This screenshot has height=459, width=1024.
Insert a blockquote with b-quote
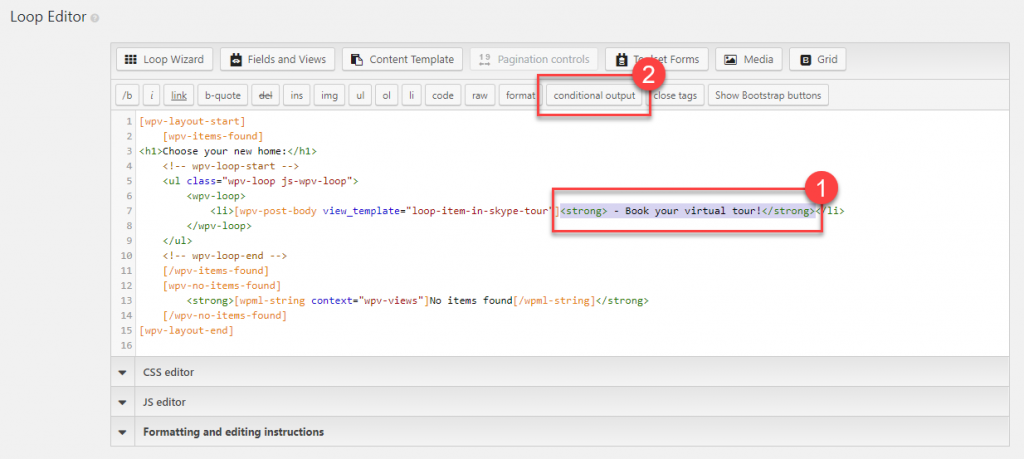click(223, 95)
